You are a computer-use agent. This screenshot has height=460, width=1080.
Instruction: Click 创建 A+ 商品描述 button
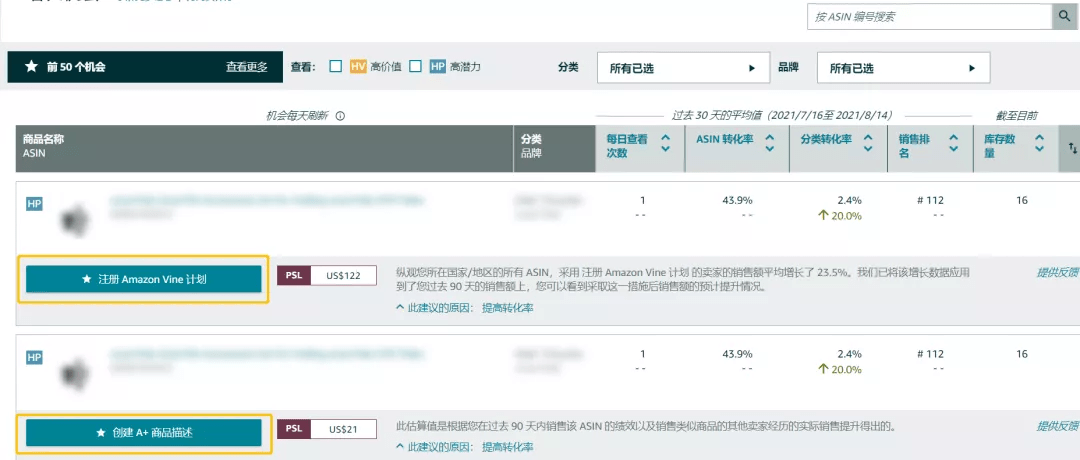coord(144,433)
